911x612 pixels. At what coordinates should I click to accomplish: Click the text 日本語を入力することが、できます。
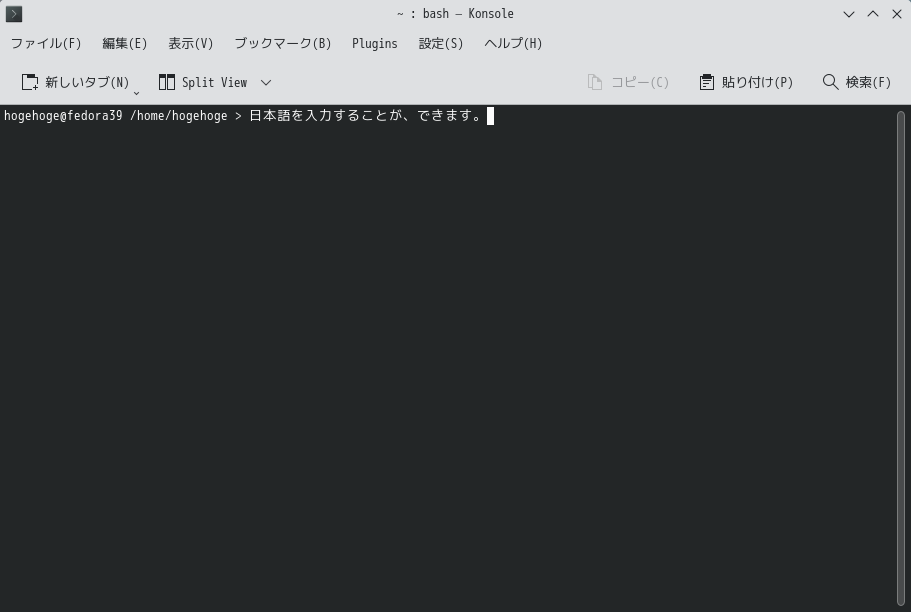(x=367, y=116)
